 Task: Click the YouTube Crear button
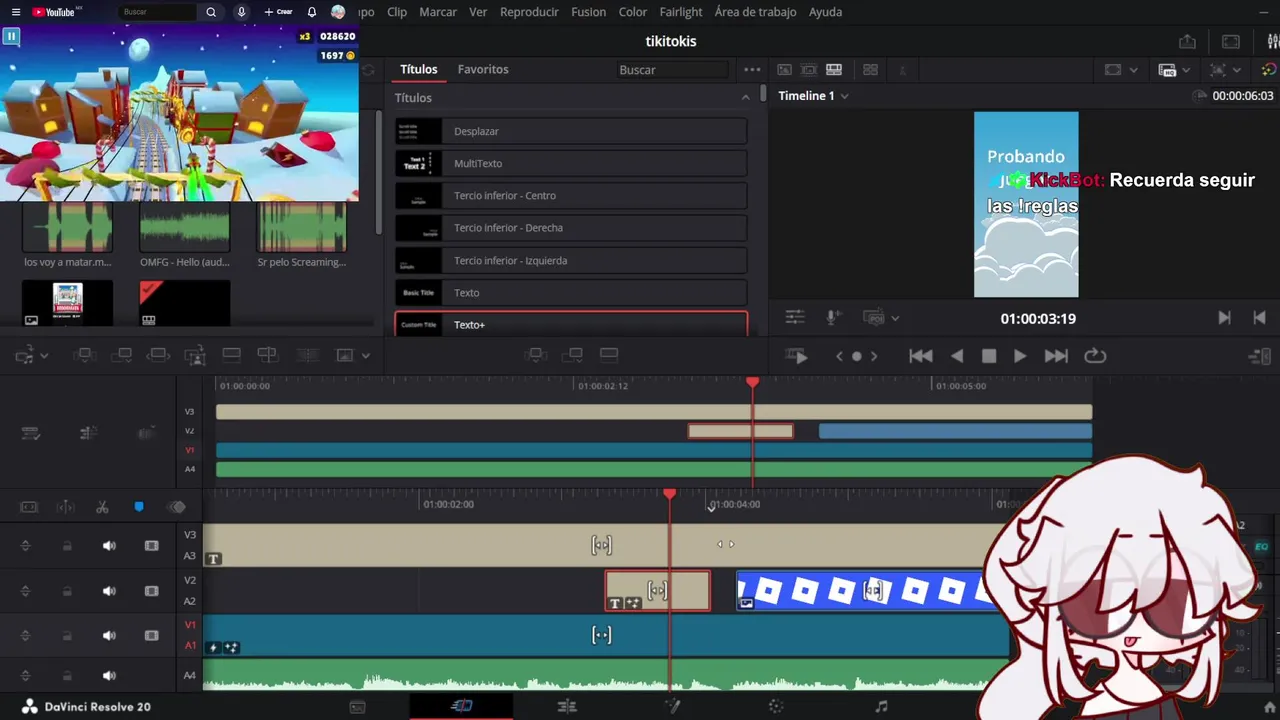click(x=278, y=12)
